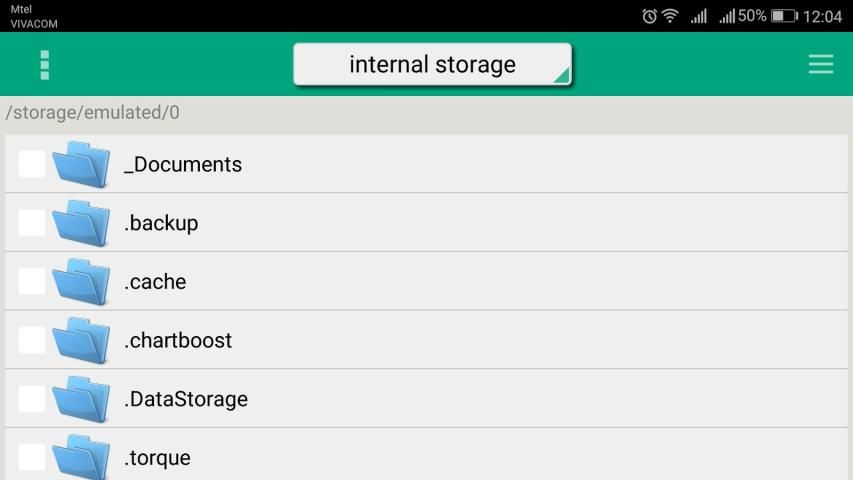Mark the .DataStorage checkbox

tap(32, 399)
